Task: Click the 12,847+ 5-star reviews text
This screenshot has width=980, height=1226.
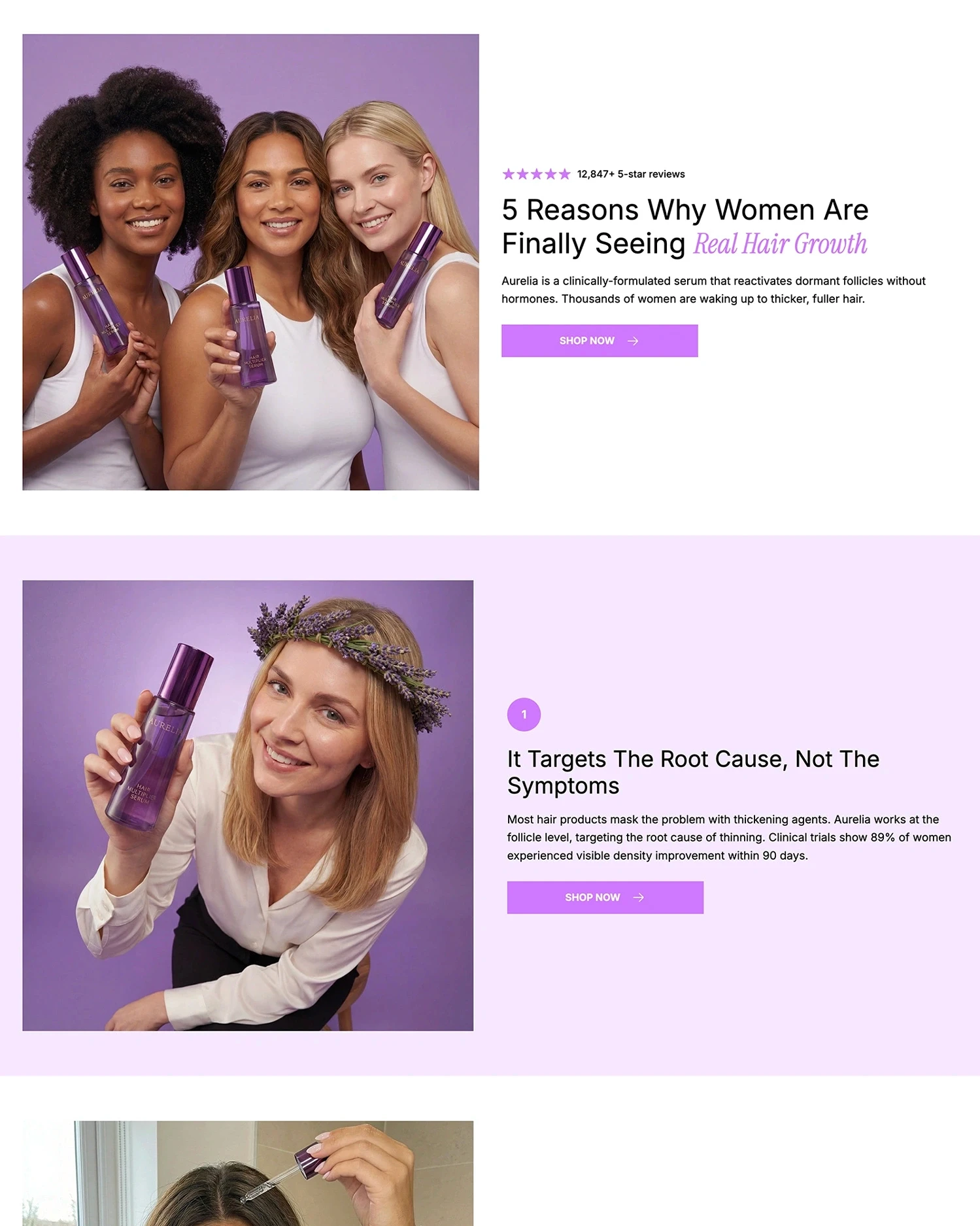Action: 631,174
